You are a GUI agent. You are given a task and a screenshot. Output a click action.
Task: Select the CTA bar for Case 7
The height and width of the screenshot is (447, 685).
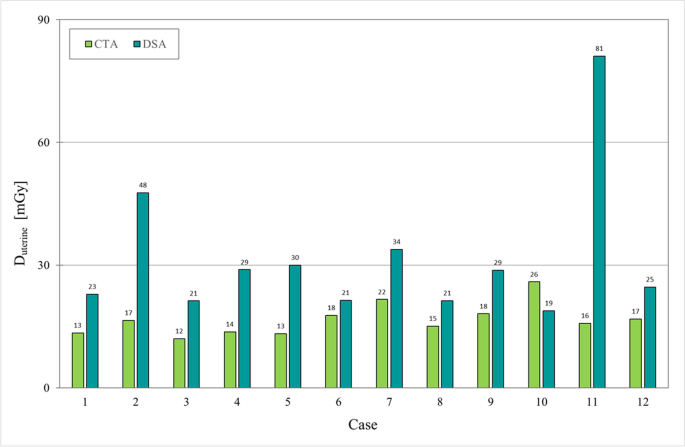click(x=382, y=343)
